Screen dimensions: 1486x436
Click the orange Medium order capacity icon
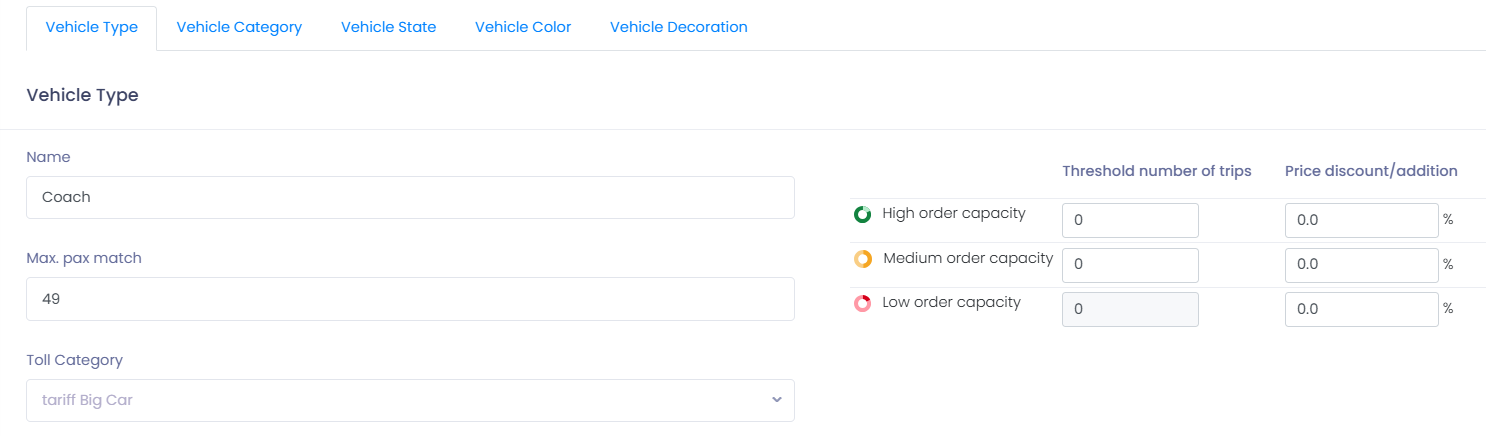point(862,259)
